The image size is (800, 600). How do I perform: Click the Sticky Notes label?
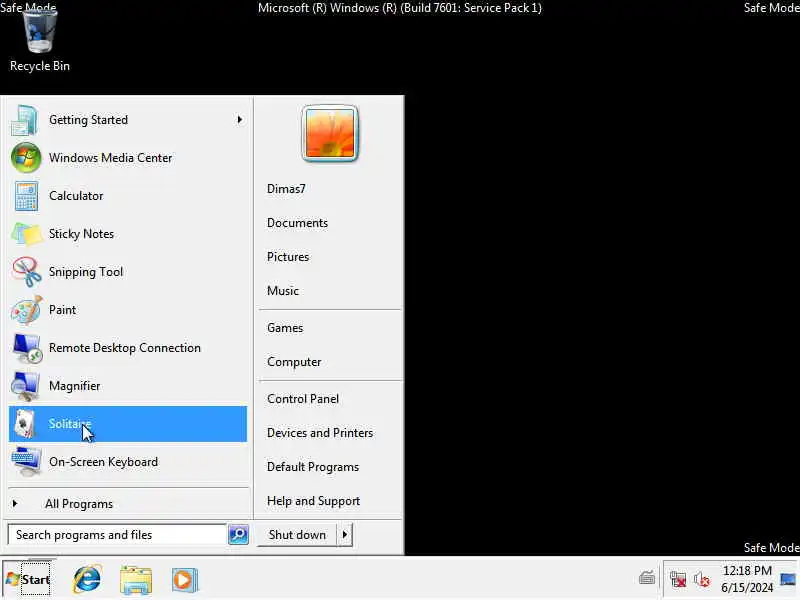pos(82,234)
